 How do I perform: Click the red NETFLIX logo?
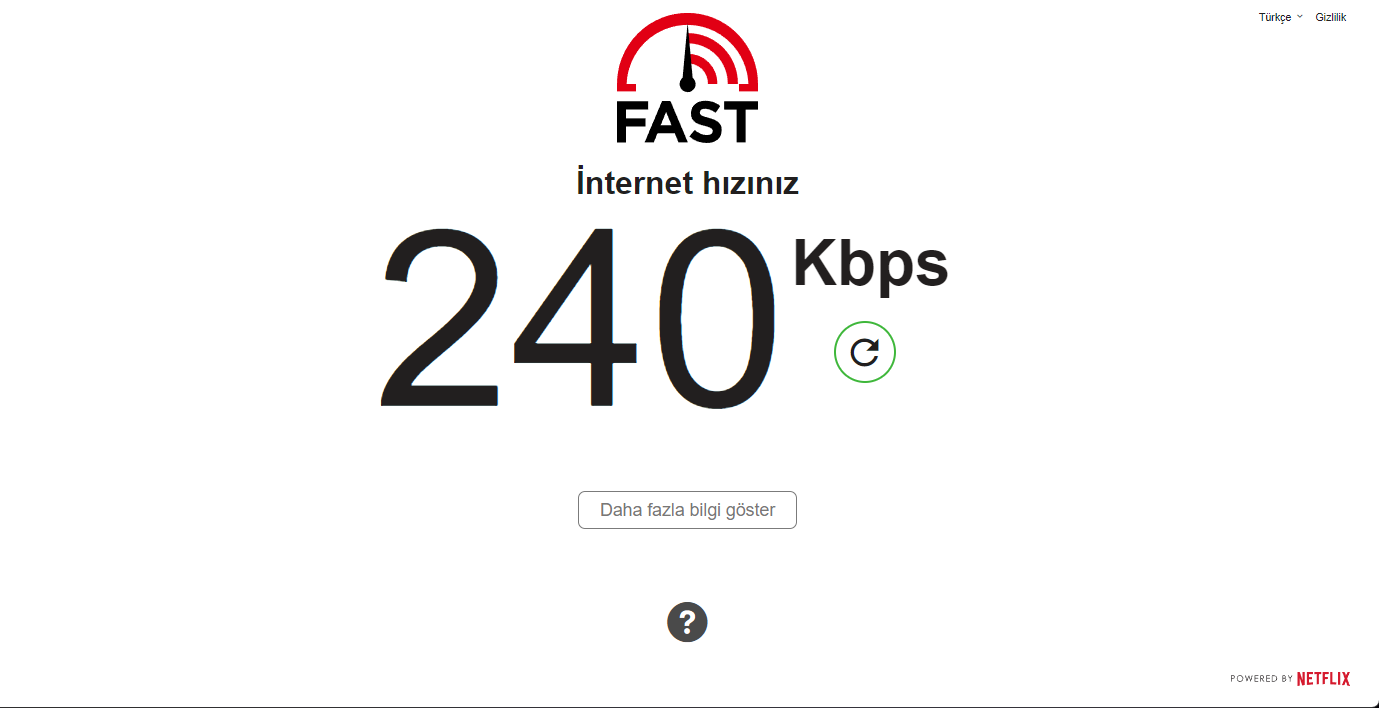(x=1323, y=679)
